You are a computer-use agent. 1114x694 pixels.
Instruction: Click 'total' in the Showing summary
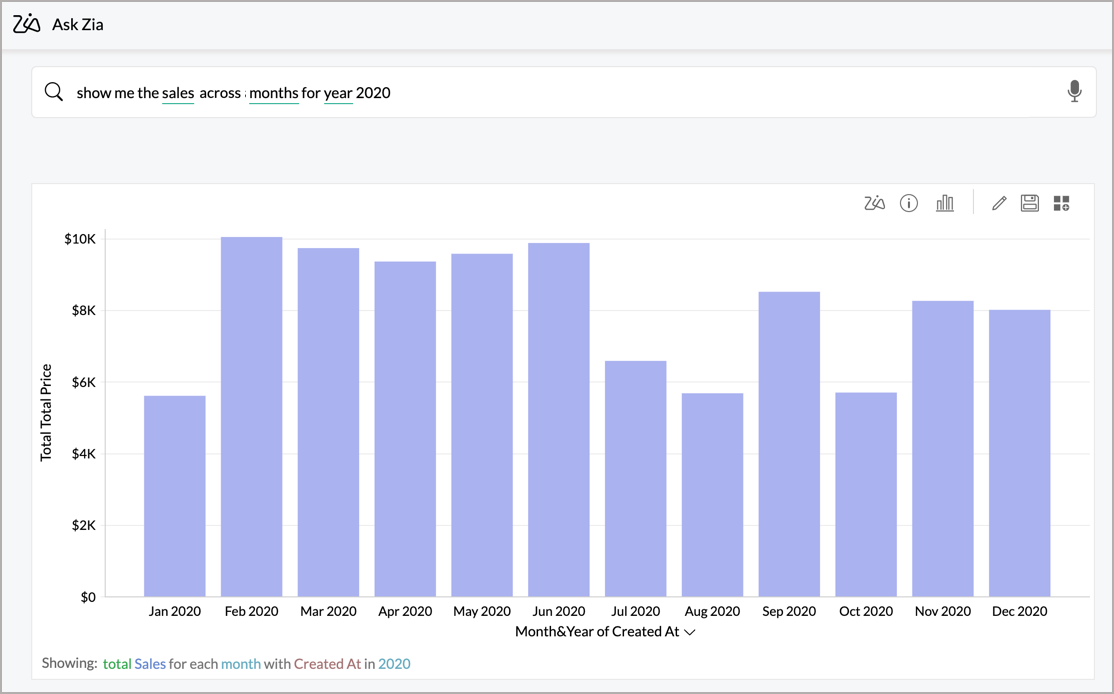[x=117, y=663]
